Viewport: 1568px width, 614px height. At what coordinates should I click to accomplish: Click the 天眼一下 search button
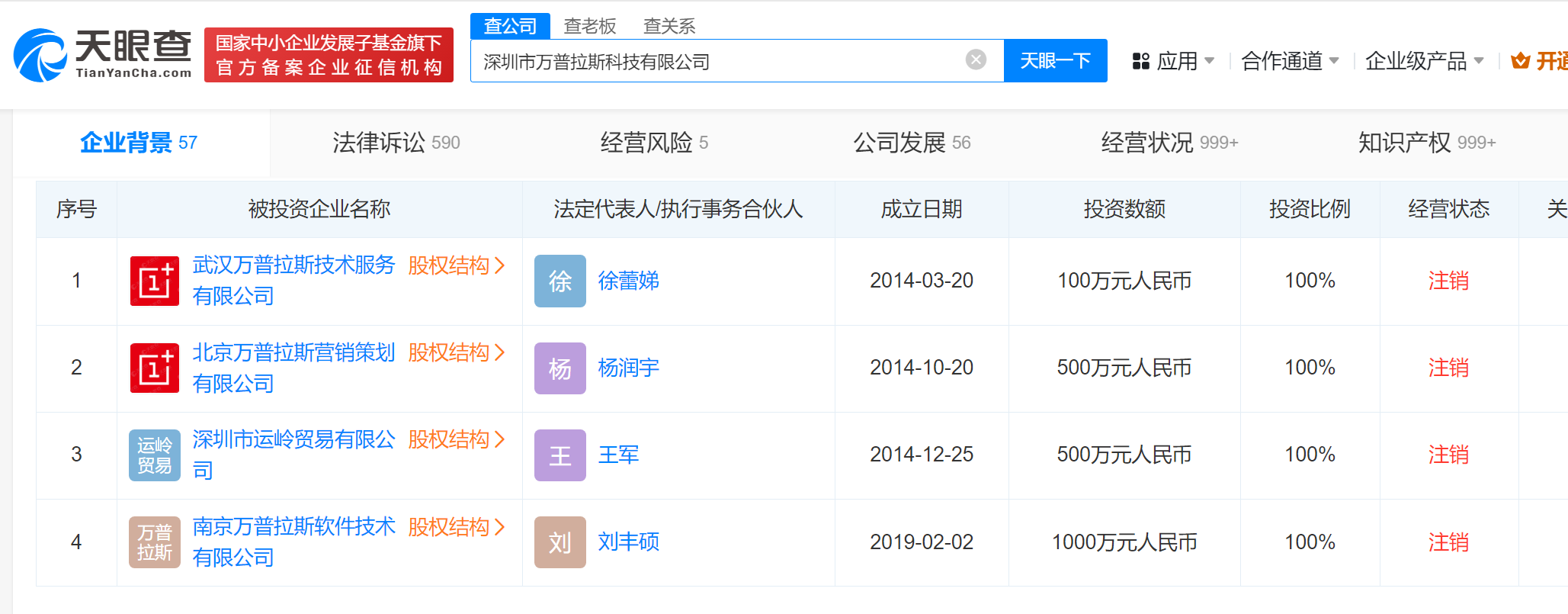[x=1055, y=60]
